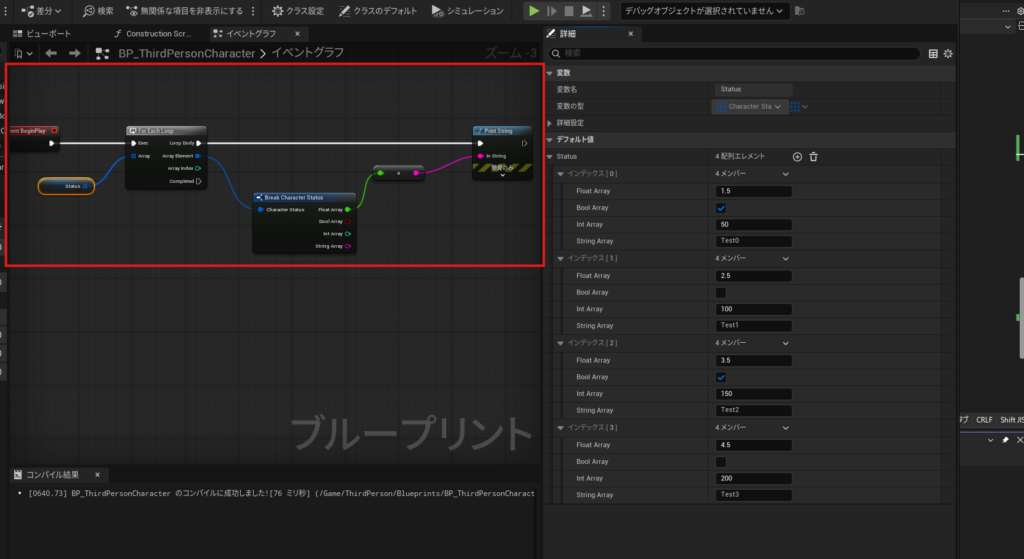Uncheck Bool Array for index 0
The height and width of the screenshot is (559, 1024).
(721, 208)
